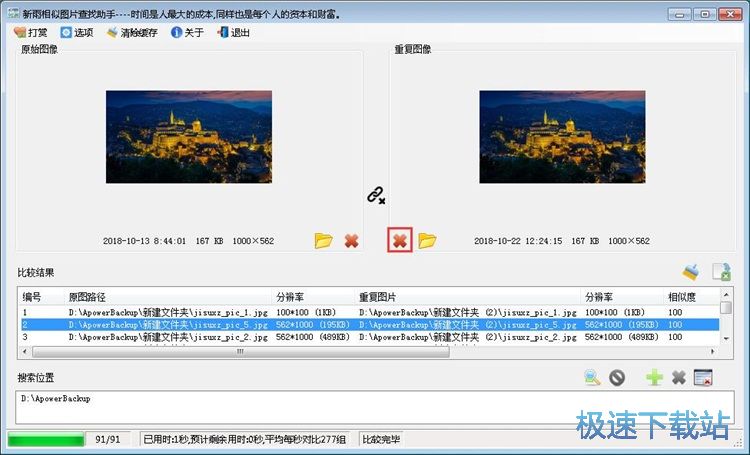Viewport: 750px width, 455px height.
Task: Open the 关于 about dialog
Action: tap(187, 33)
